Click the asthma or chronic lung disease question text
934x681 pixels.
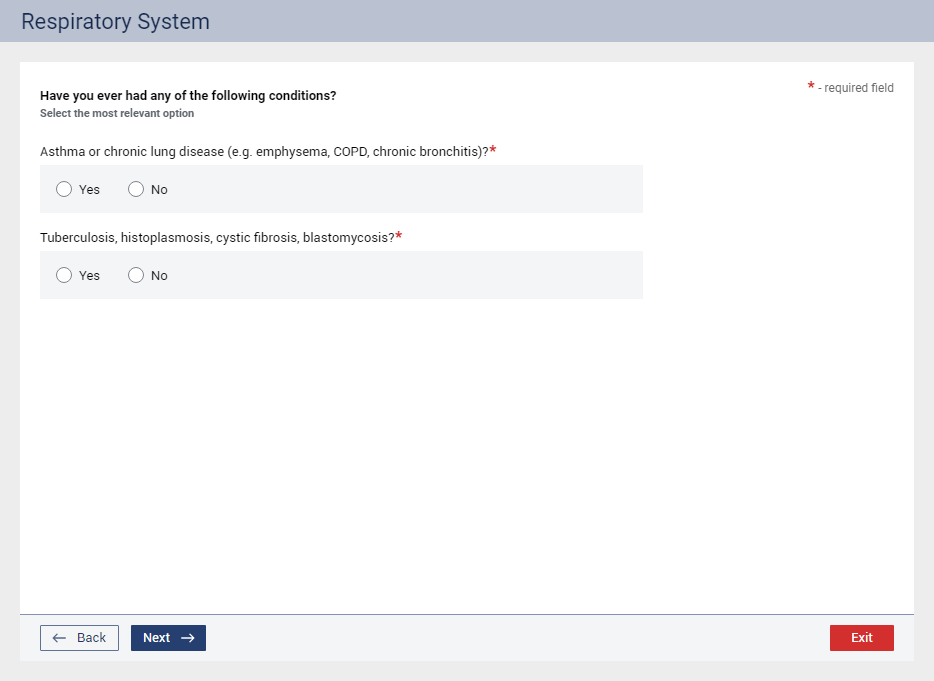point(264,152)
